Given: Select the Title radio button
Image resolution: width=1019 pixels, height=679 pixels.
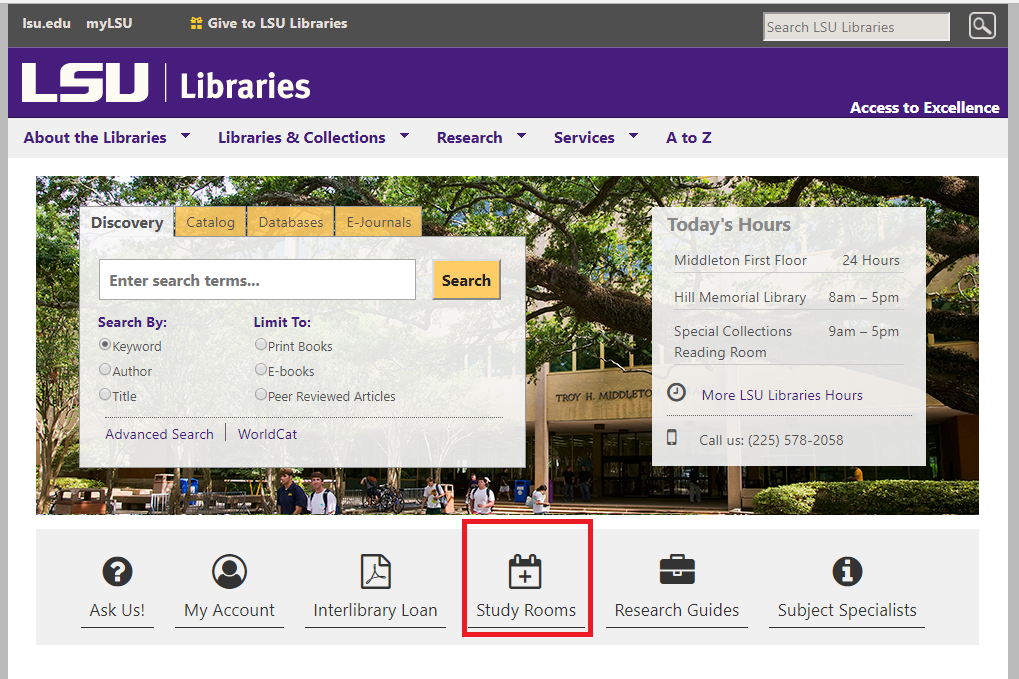Looking at the screenshot, I should [x=105, y=394].
